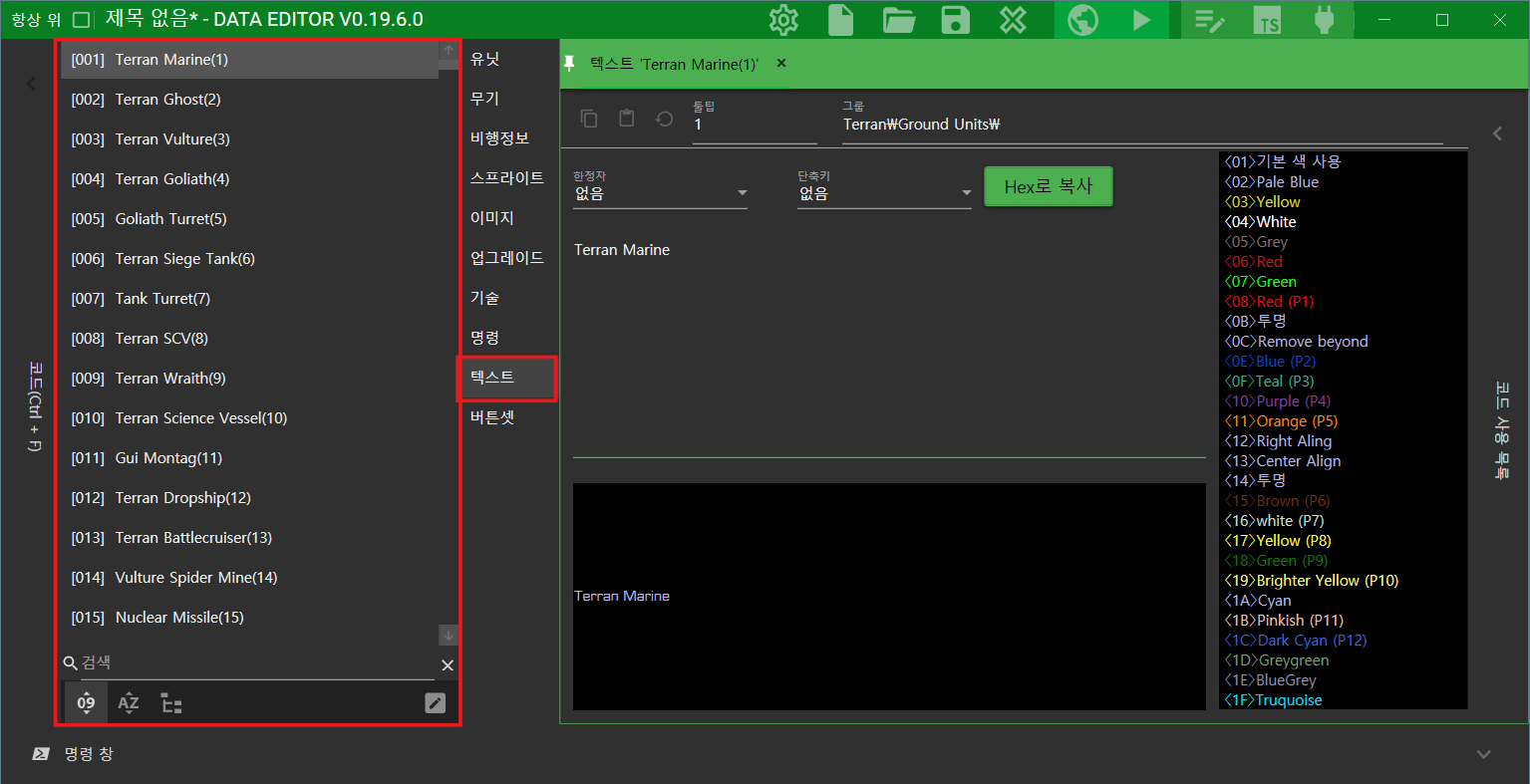
Task: Switch the list to tree view
Action: point(171,703)
